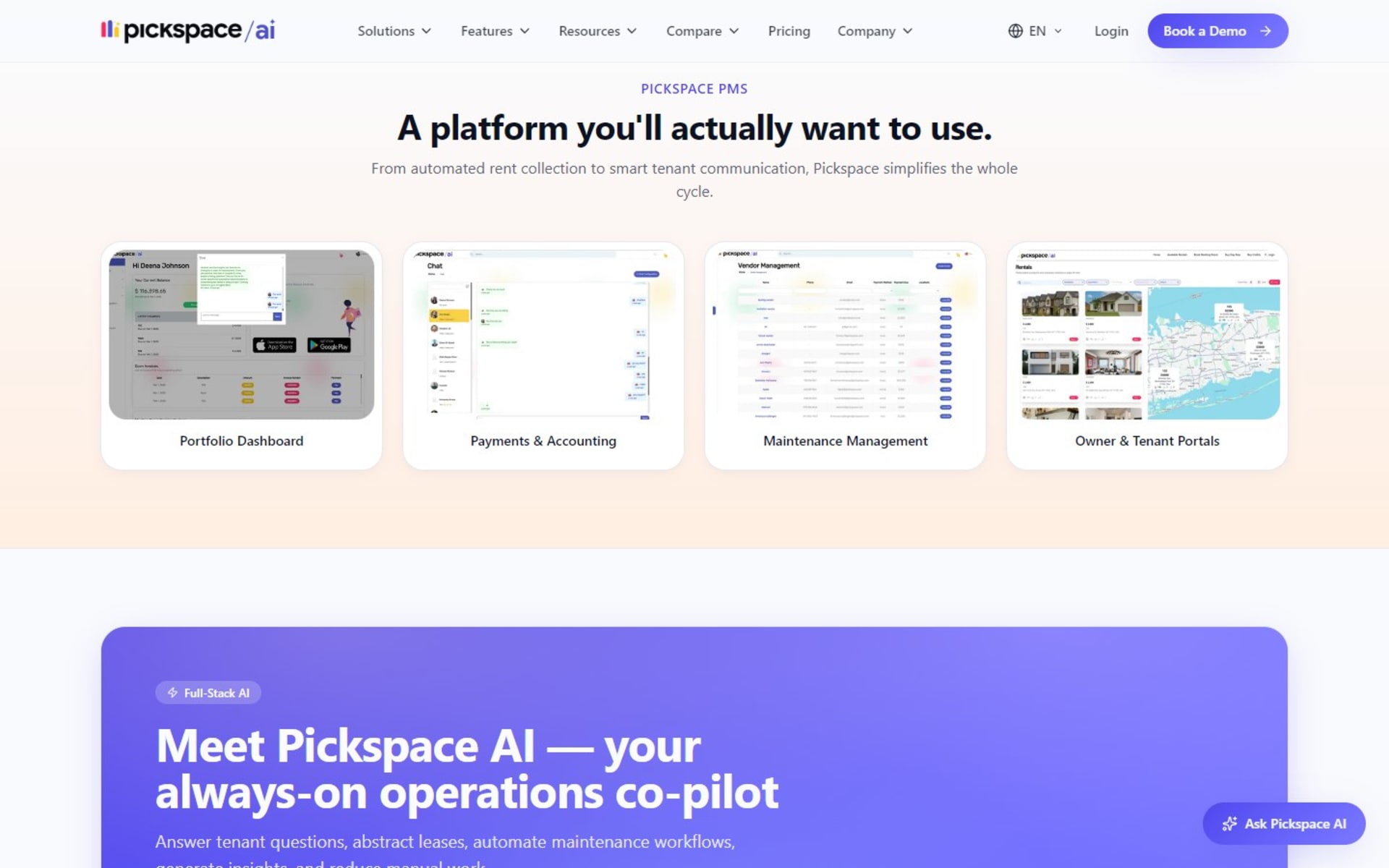Screen dimensions: 1389x868
Task: Click the globe language icon
Action: (1016, 31)
